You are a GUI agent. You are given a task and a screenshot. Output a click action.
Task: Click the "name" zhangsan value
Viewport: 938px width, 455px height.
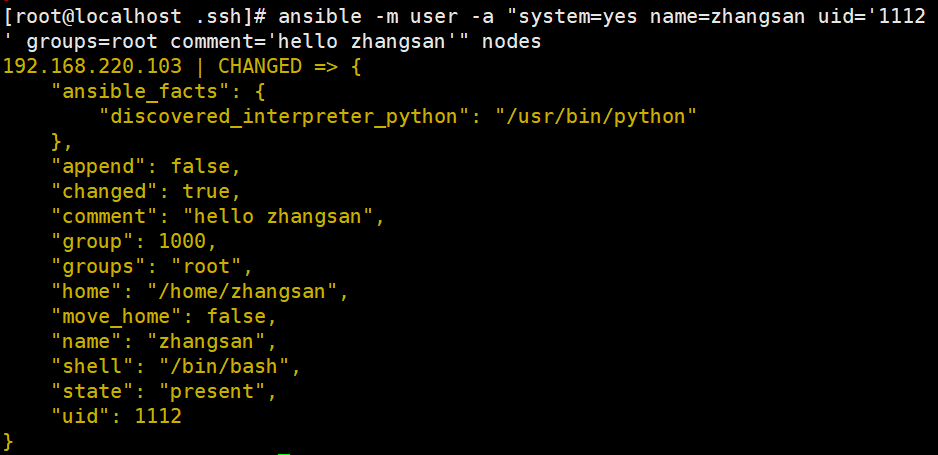point(206,341)
